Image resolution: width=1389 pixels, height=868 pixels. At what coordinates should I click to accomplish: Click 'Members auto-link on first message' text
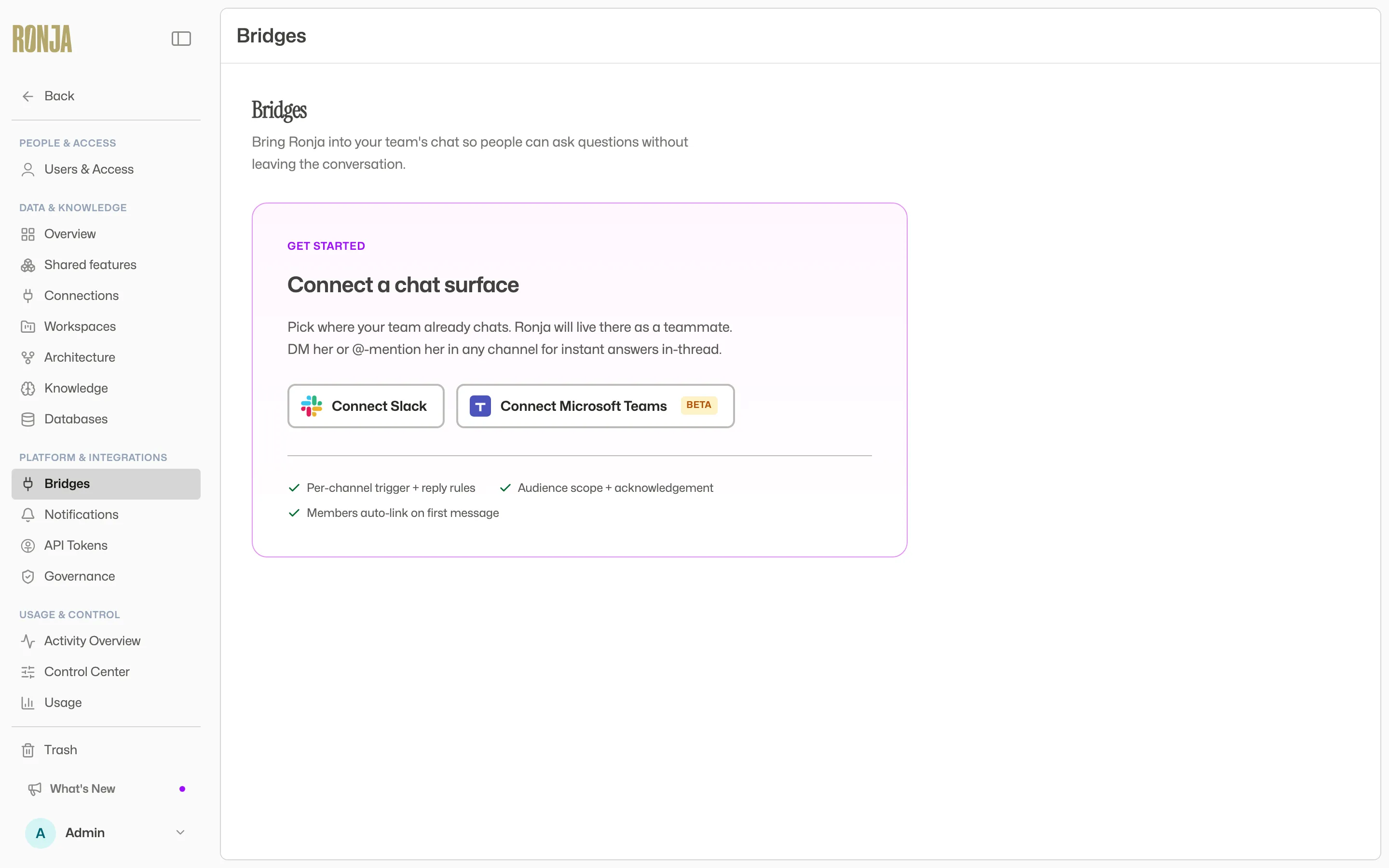pyautogui.click(x=403, y=513)
